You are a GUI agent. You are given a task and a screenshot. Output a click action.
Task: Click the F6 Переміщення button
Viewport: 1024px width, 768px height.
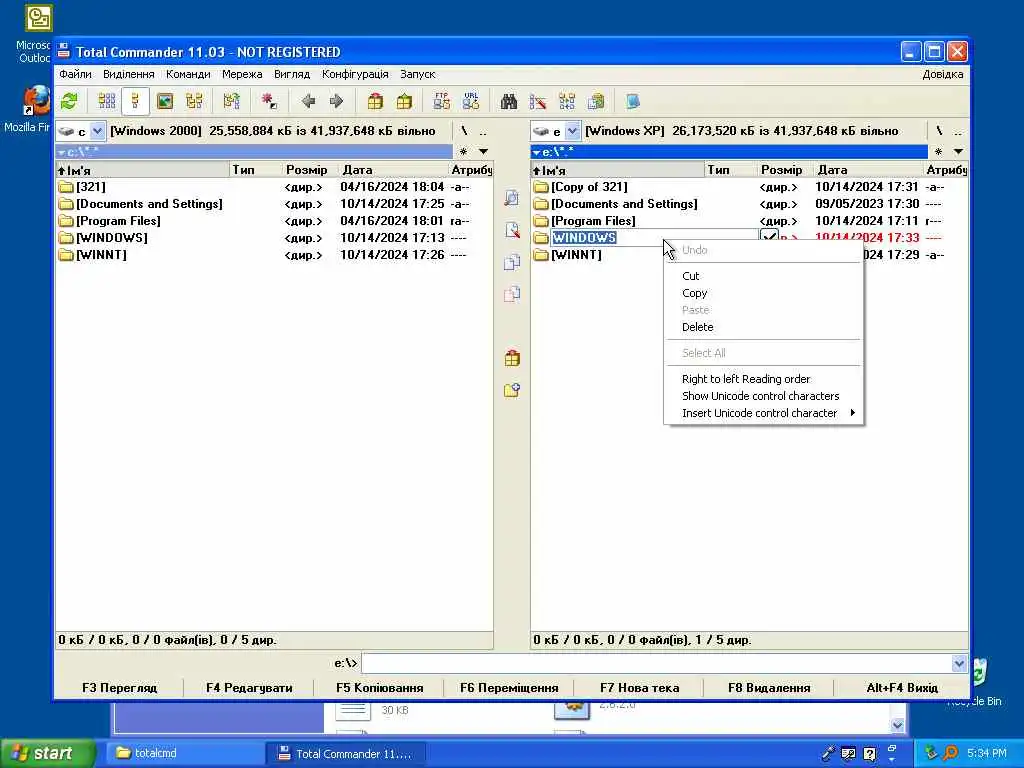tap(509, 688)
